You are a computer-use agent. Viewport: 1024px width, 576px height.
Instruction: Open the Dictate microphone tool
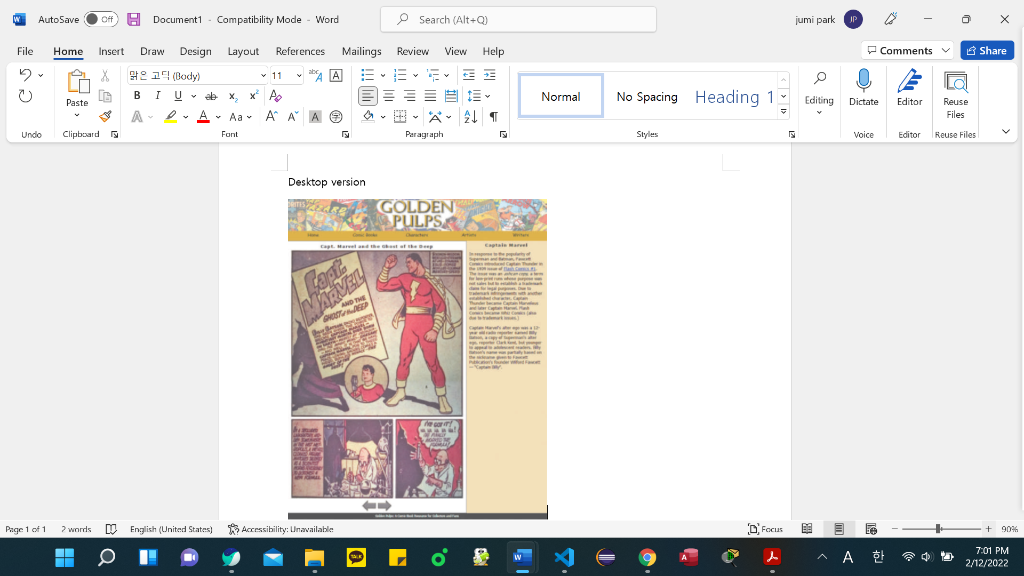coord(863,88)
